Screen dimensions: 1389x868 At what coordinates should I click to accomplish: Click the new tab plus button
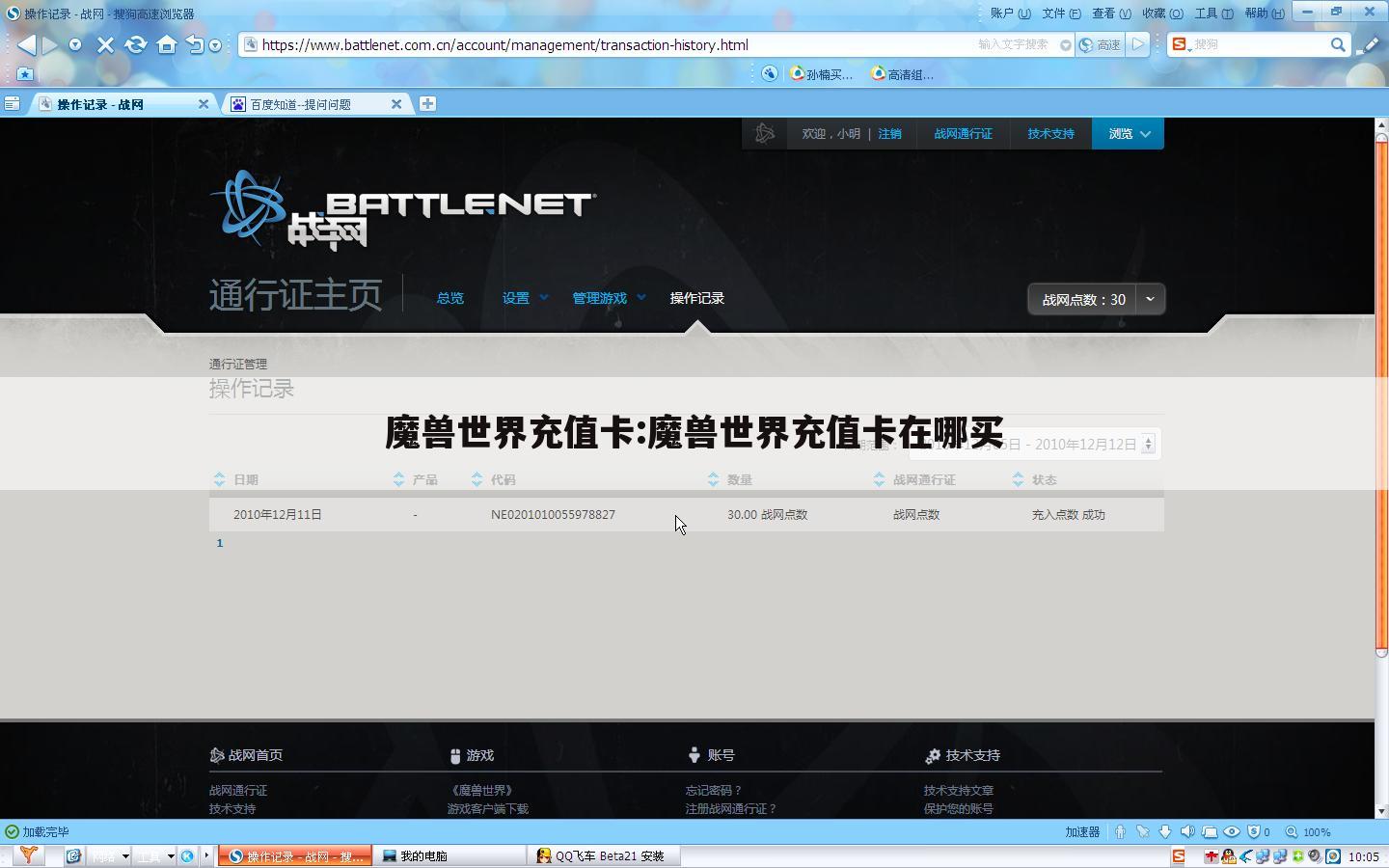tap(427, 103)
